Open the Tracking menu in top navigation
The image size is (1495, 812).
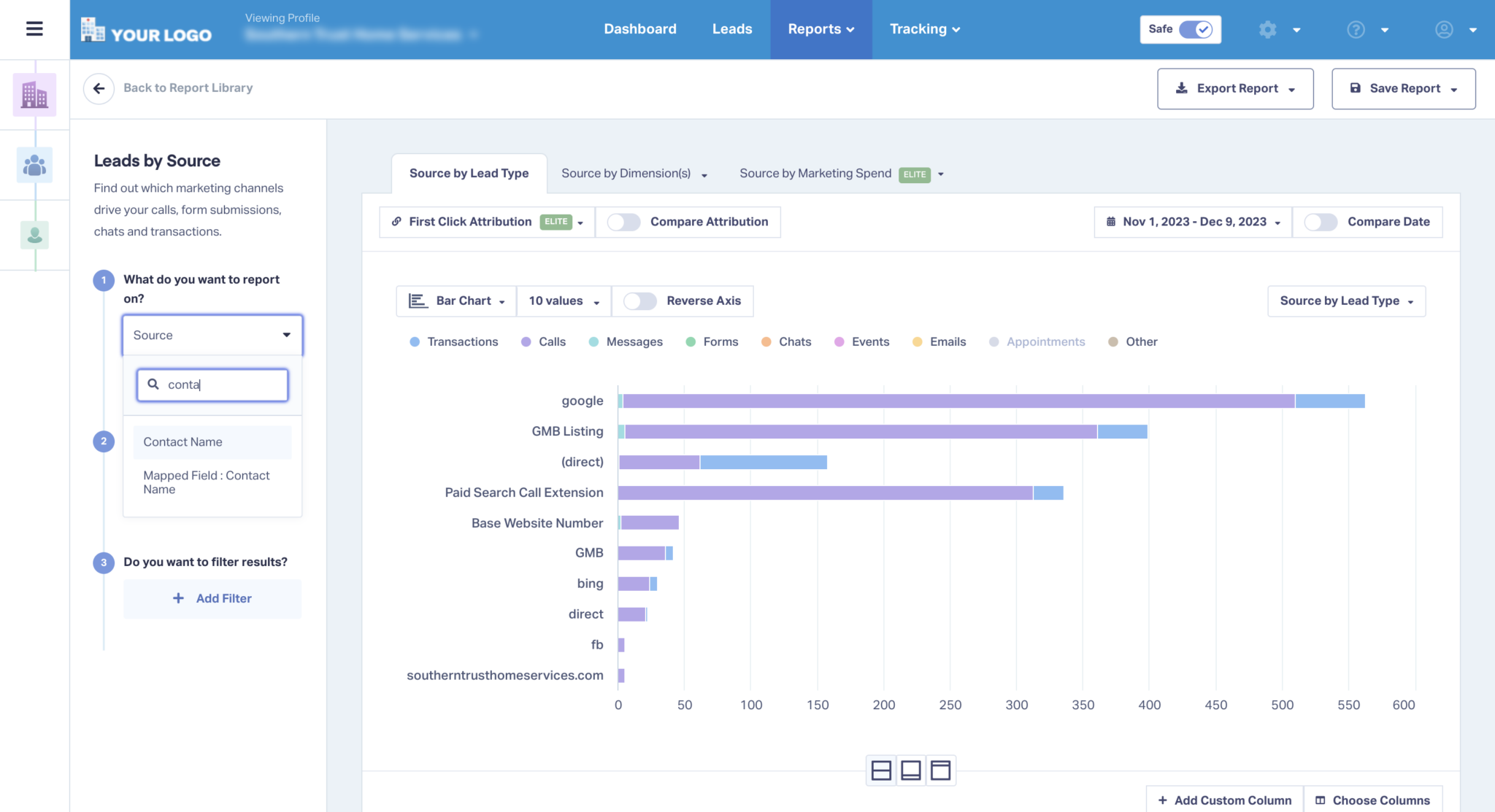tap(924, 29)
